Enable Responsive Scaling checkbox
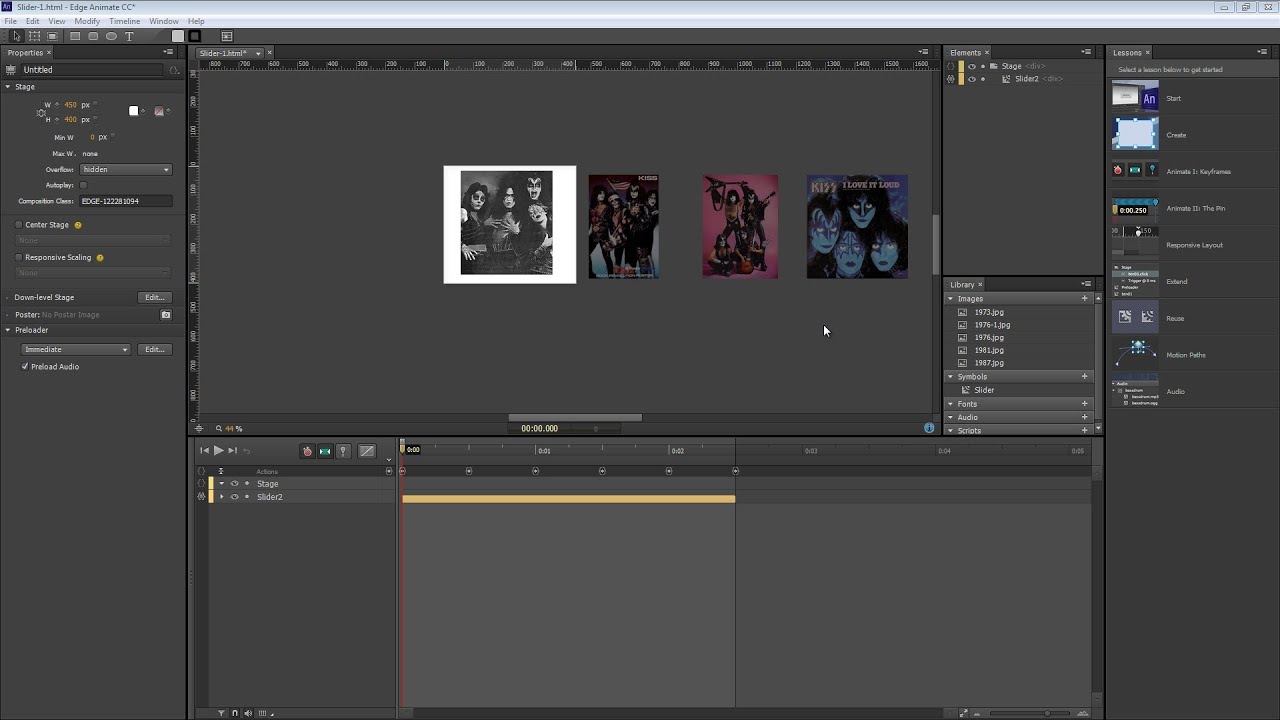The image size is (1280, 720). point(19,257)
